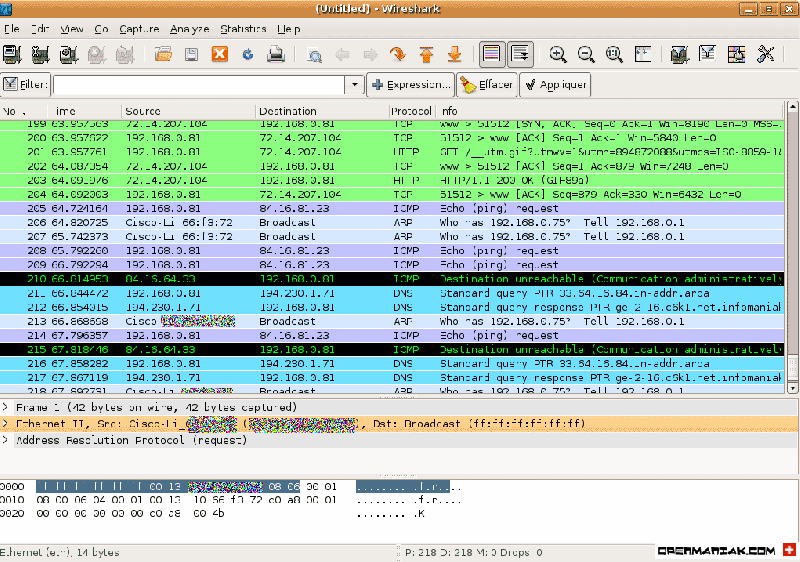The image size is (800, 562).
Task: Reset zoom to normal size
Action: click(x=614, y=54)
